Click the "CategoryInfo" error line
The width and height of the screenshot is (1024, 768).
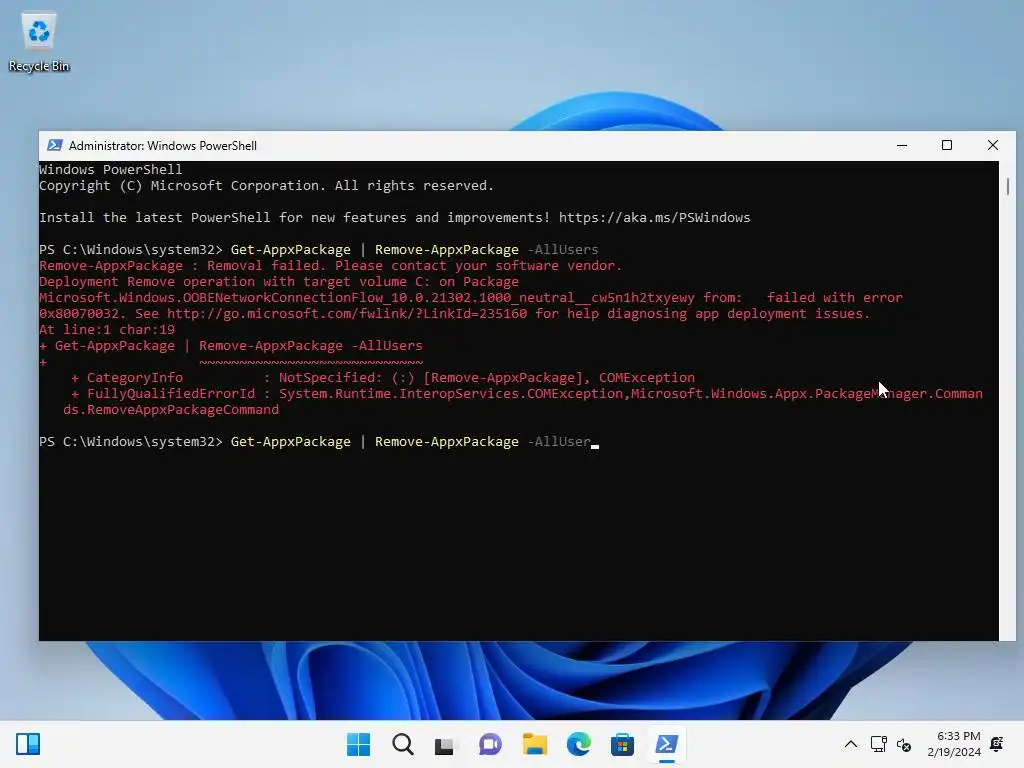tap(383, 377)
